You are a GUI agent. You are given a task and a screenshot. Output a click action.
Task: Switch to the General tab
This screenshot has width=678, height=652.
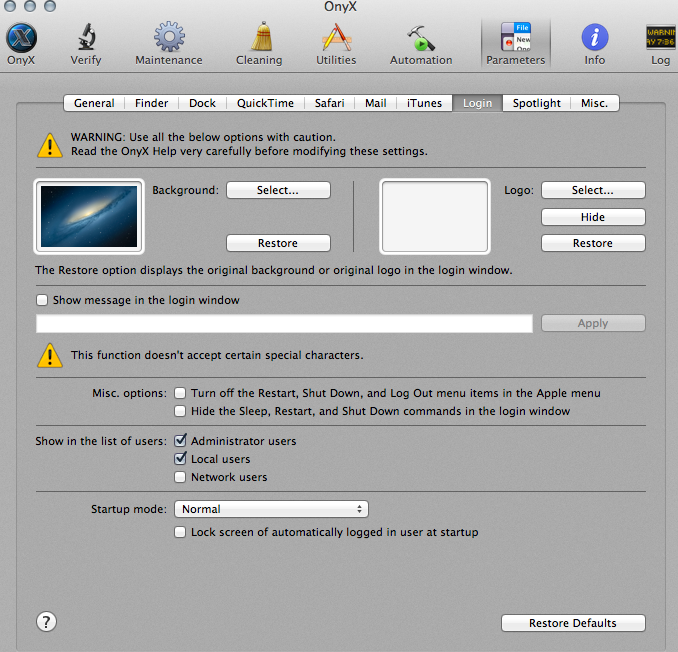click(94, 103)
